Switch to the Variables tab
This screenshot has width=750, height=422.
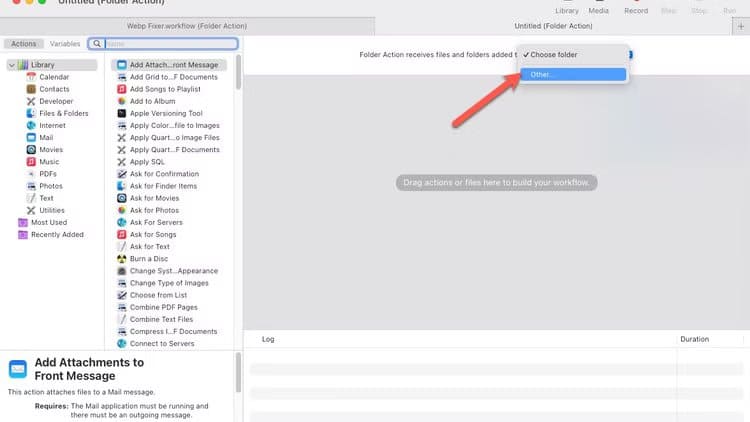65,44
